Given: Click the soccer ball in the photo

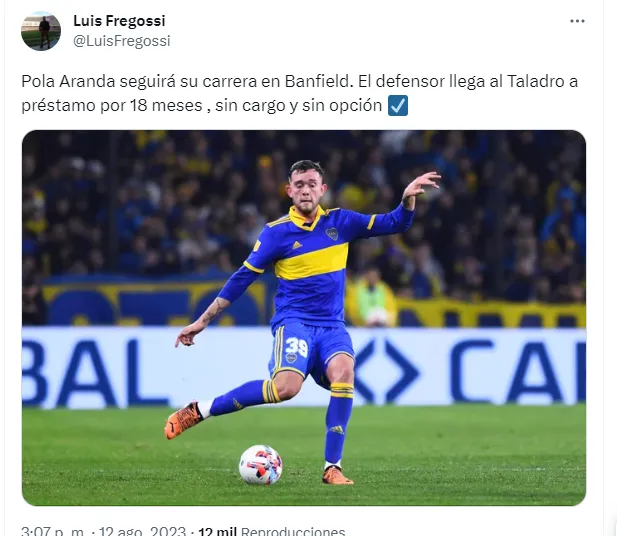Looking at the screenshot, I should [260, 464].
